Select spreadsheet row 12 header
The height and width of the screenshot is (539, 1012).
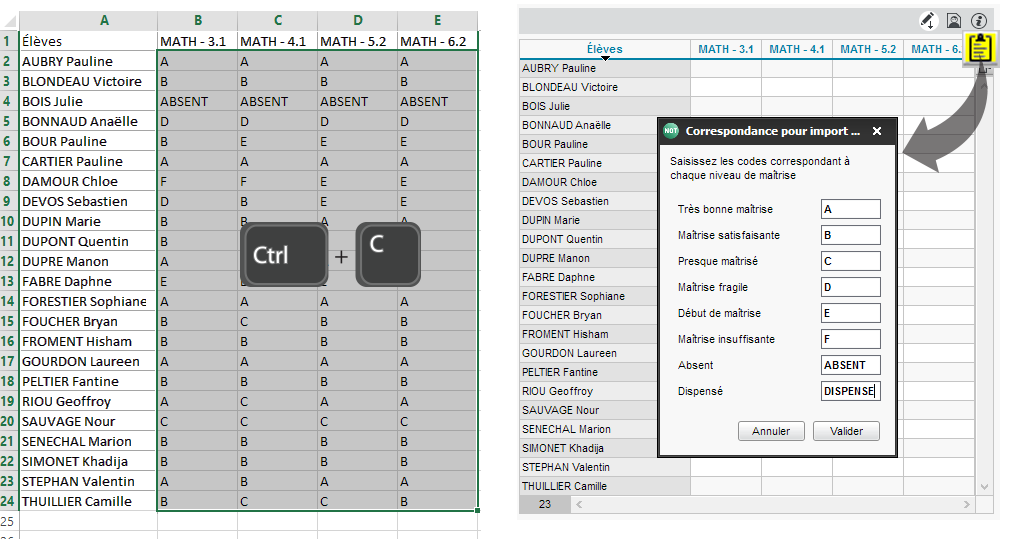click(x=8, y=261)
